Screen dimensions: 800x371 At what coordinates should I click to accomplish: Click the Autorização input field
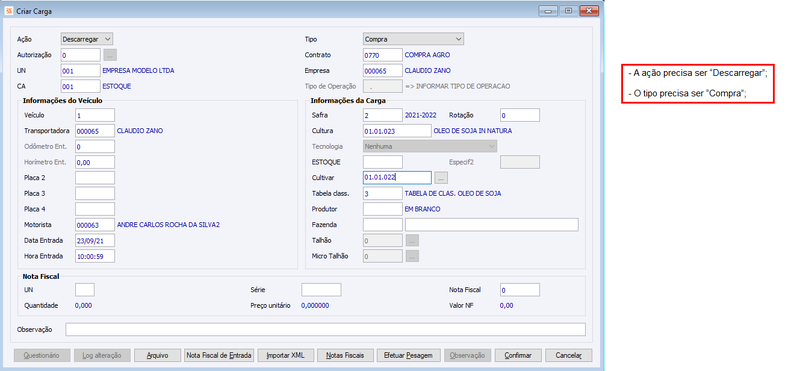click(x=81, y=55)
